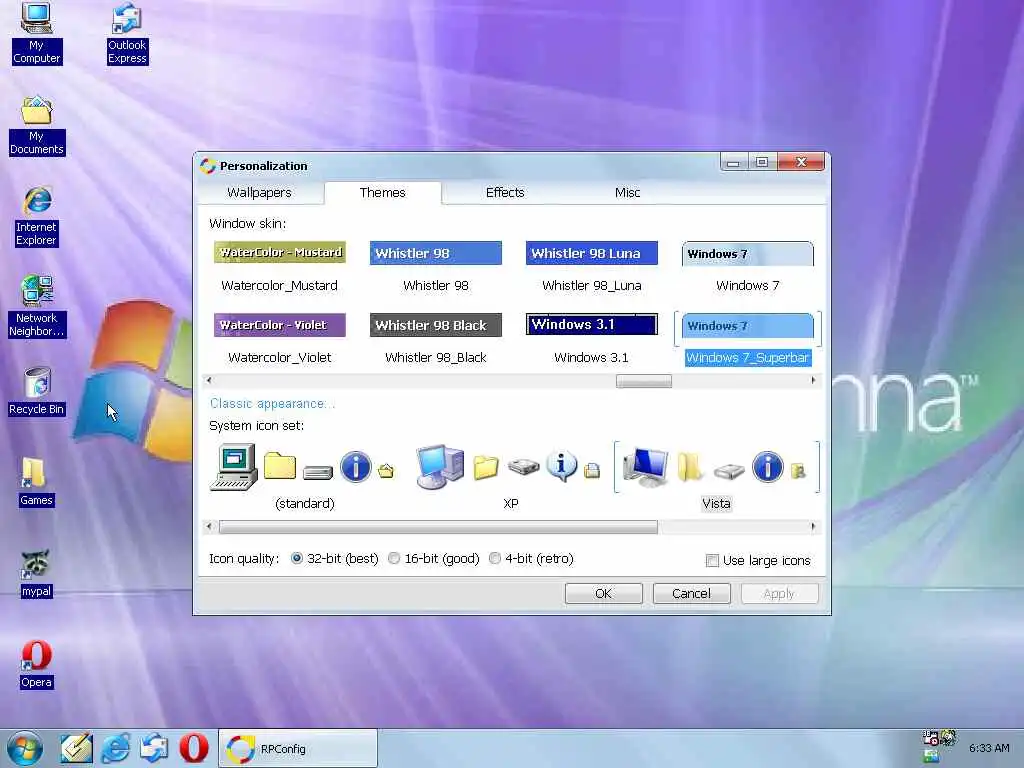Choose Windows 3.1 skin preview
The width and height of the screenshot is (1024, 768).
coord(592,325)
